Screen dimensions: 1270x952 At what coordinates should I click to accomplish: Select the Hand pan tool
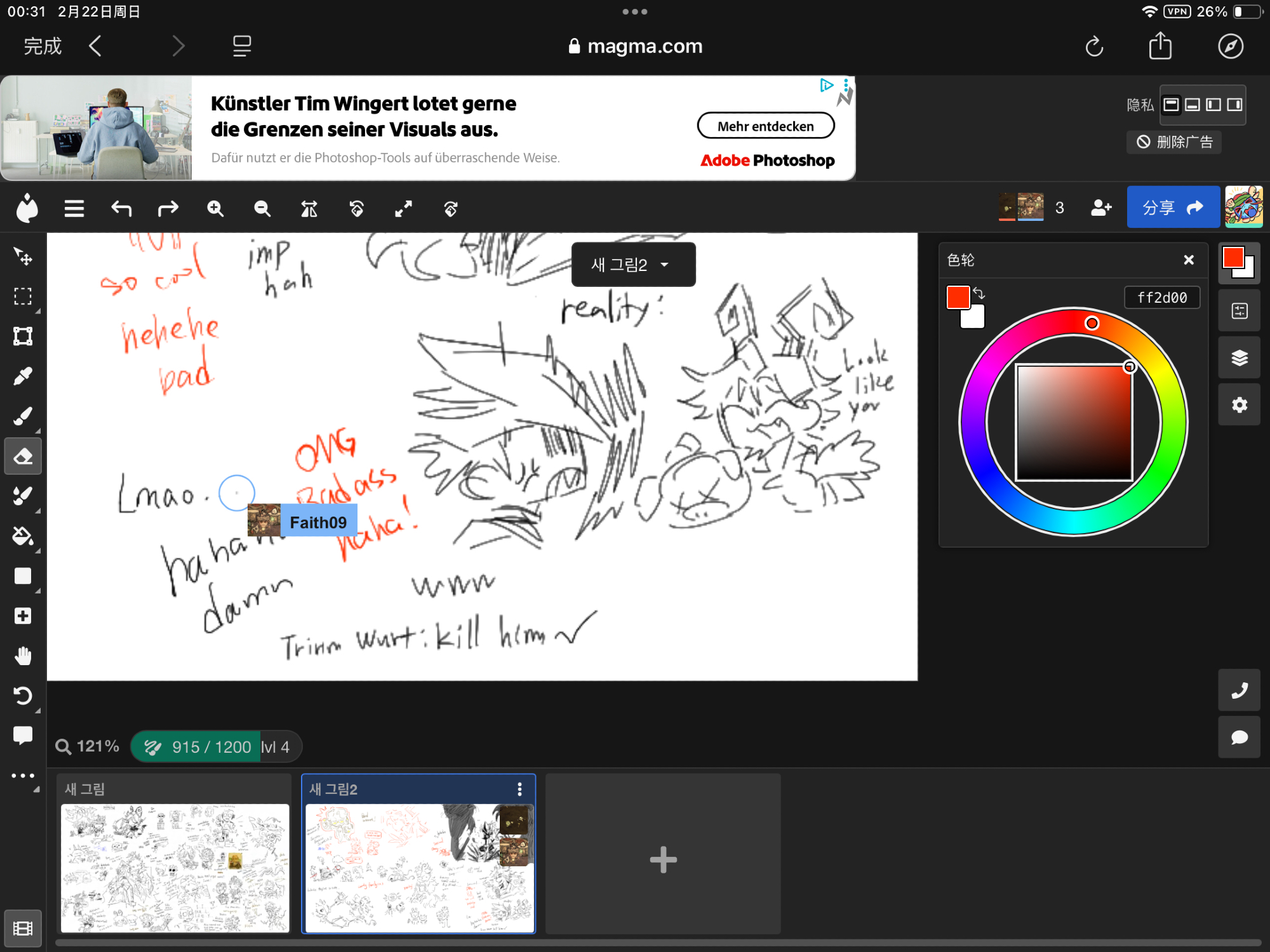(x=23, y=656)
